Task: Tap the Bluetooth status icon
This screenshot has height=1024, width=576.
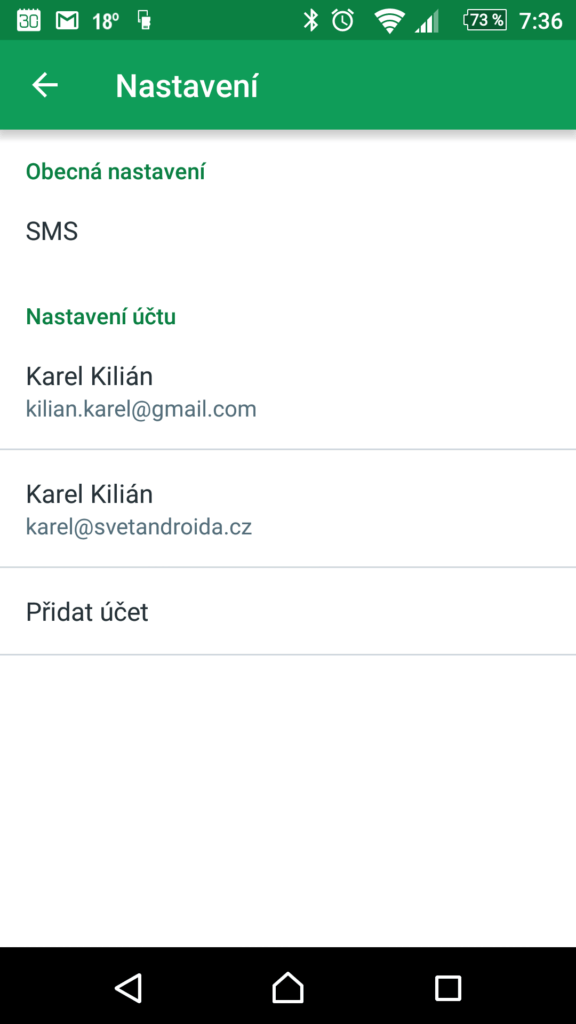Action: tap(310, 20)
